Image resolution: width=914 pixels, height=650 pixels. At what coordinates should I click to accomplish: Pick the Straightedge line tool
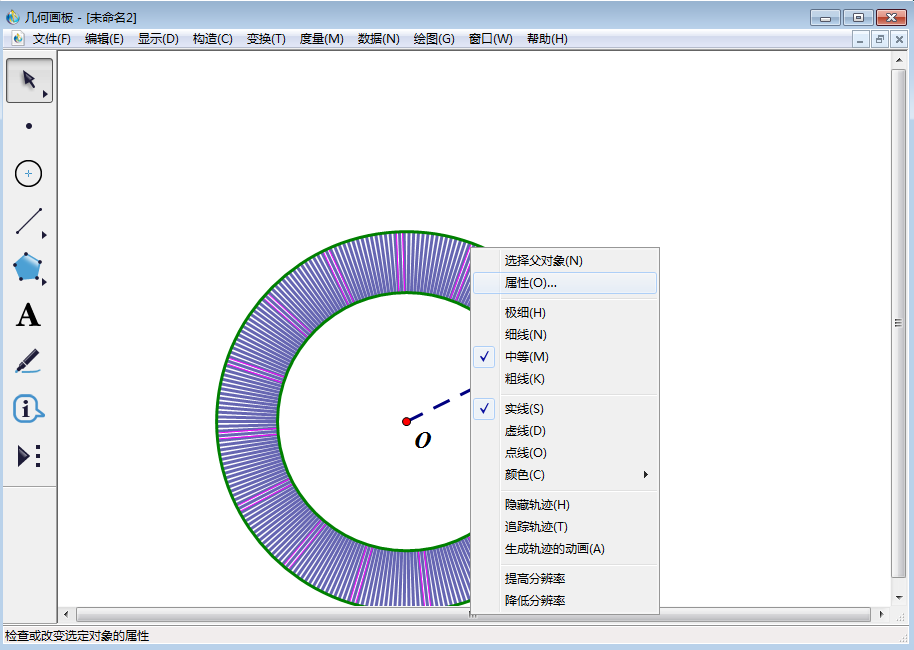[x=29, y=221]
